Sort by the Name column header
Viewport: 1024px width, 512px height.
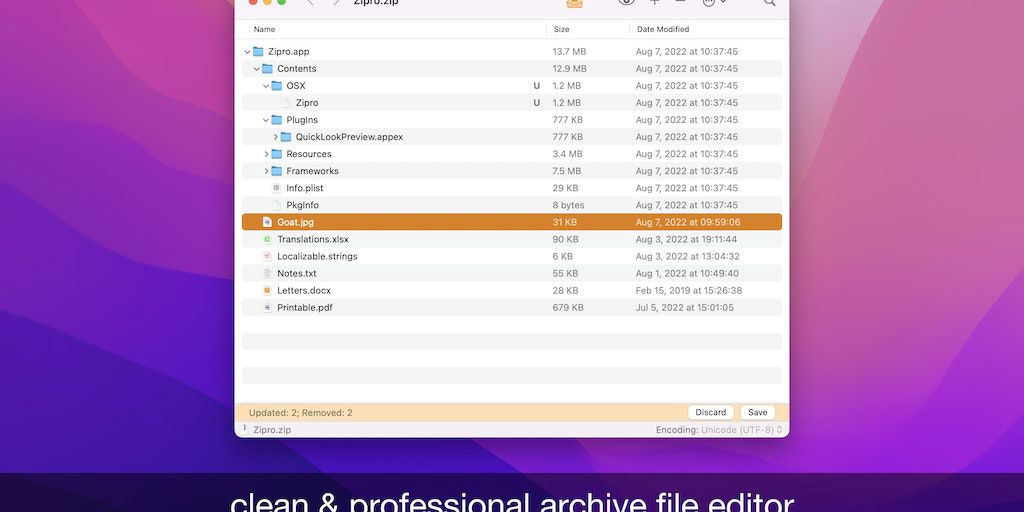265,29
